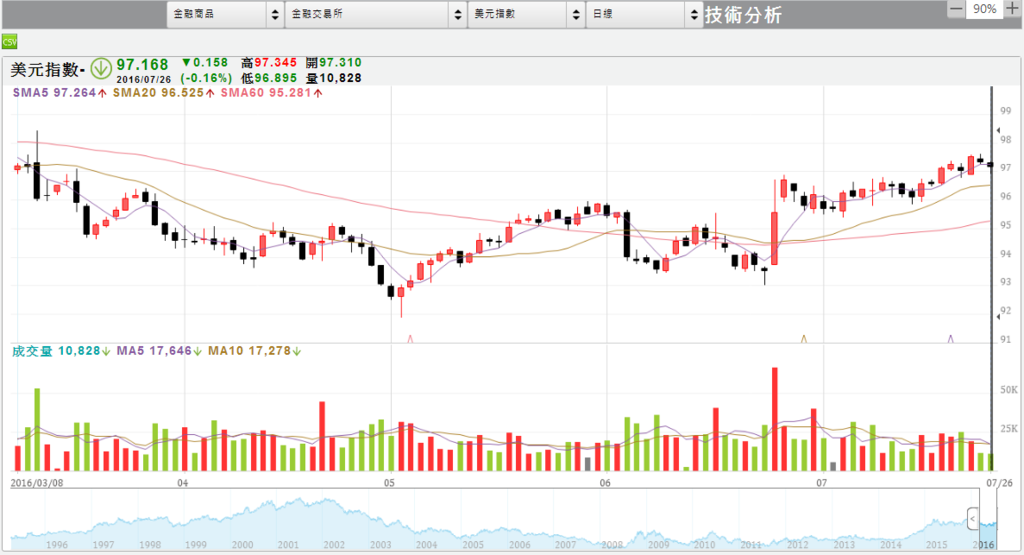Click the 07/26 end date label
Screen dimensions: 1024x555
[x=1000, y=483]
